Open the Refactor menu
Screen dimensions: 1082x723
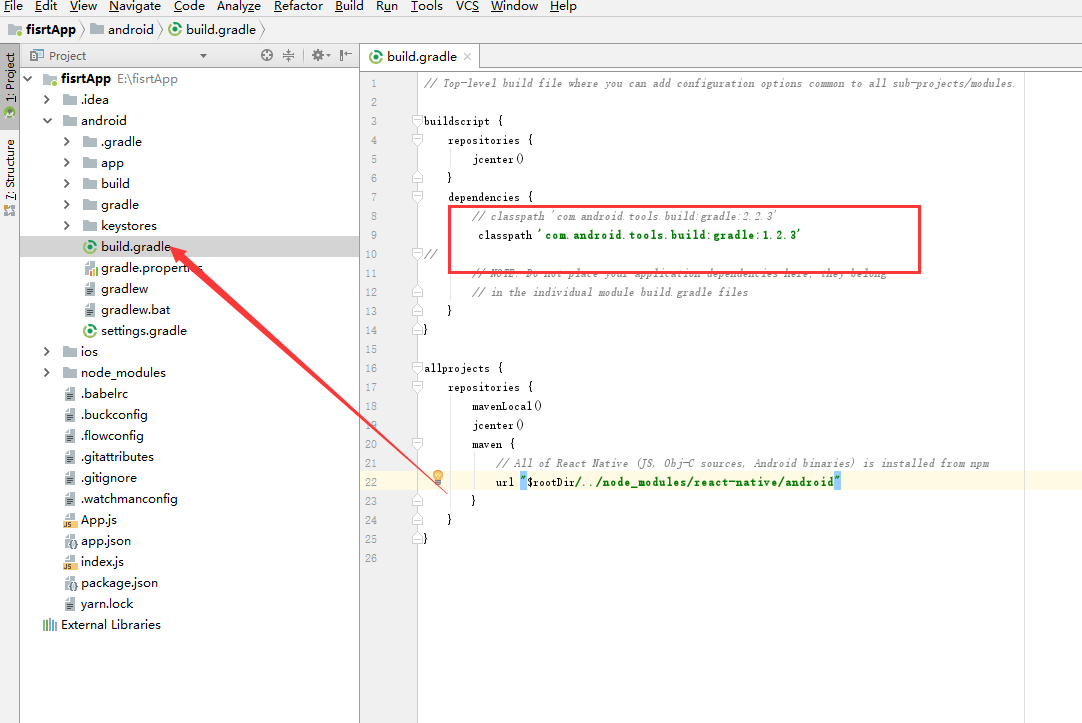(x=298, y=6)
